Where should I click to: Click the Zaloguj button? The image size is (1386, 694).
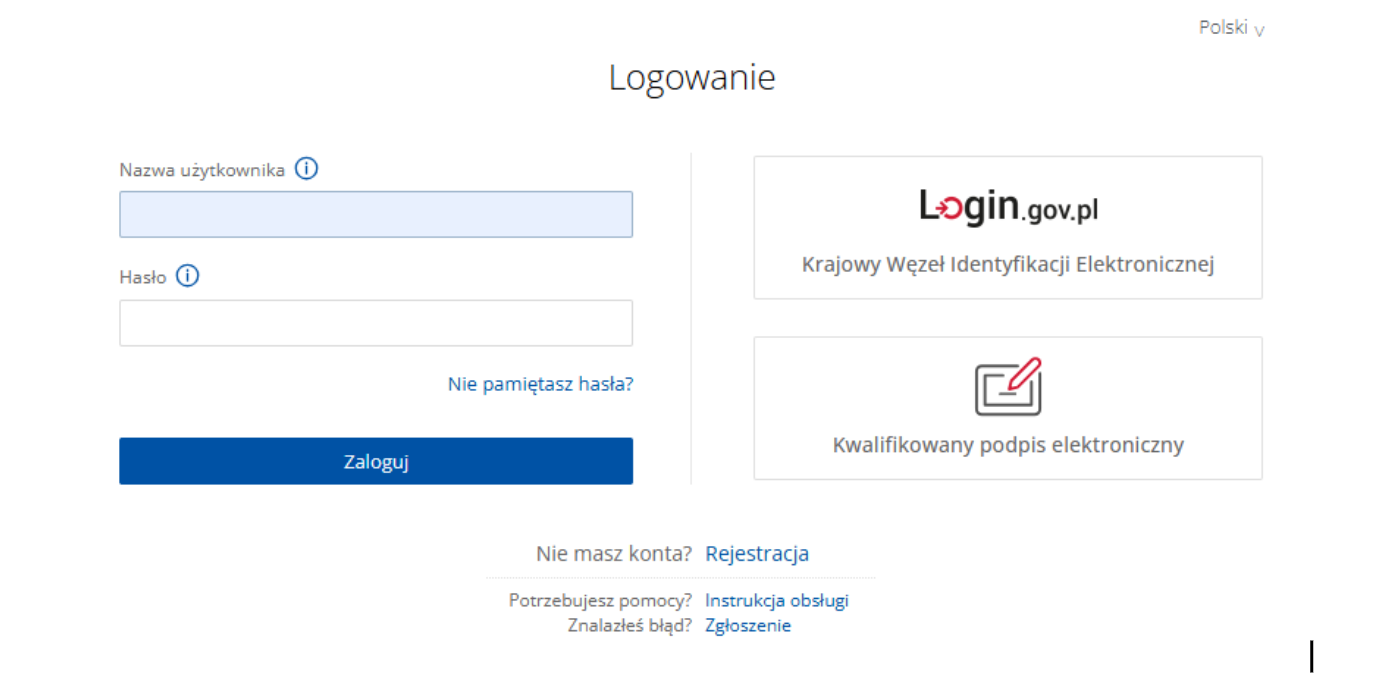coord(376,461)
